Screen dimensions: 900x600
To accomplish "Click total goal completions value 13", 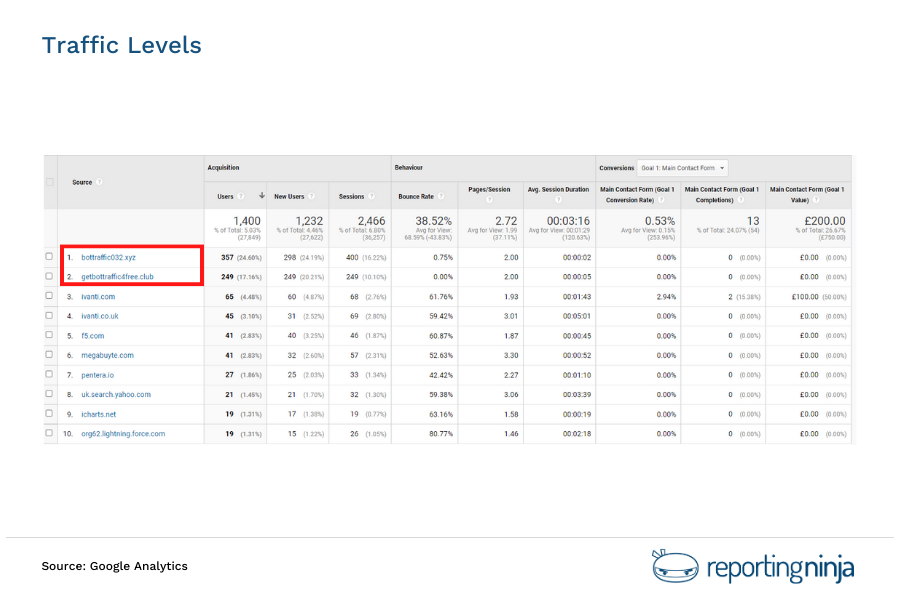I will pos(753,221).
